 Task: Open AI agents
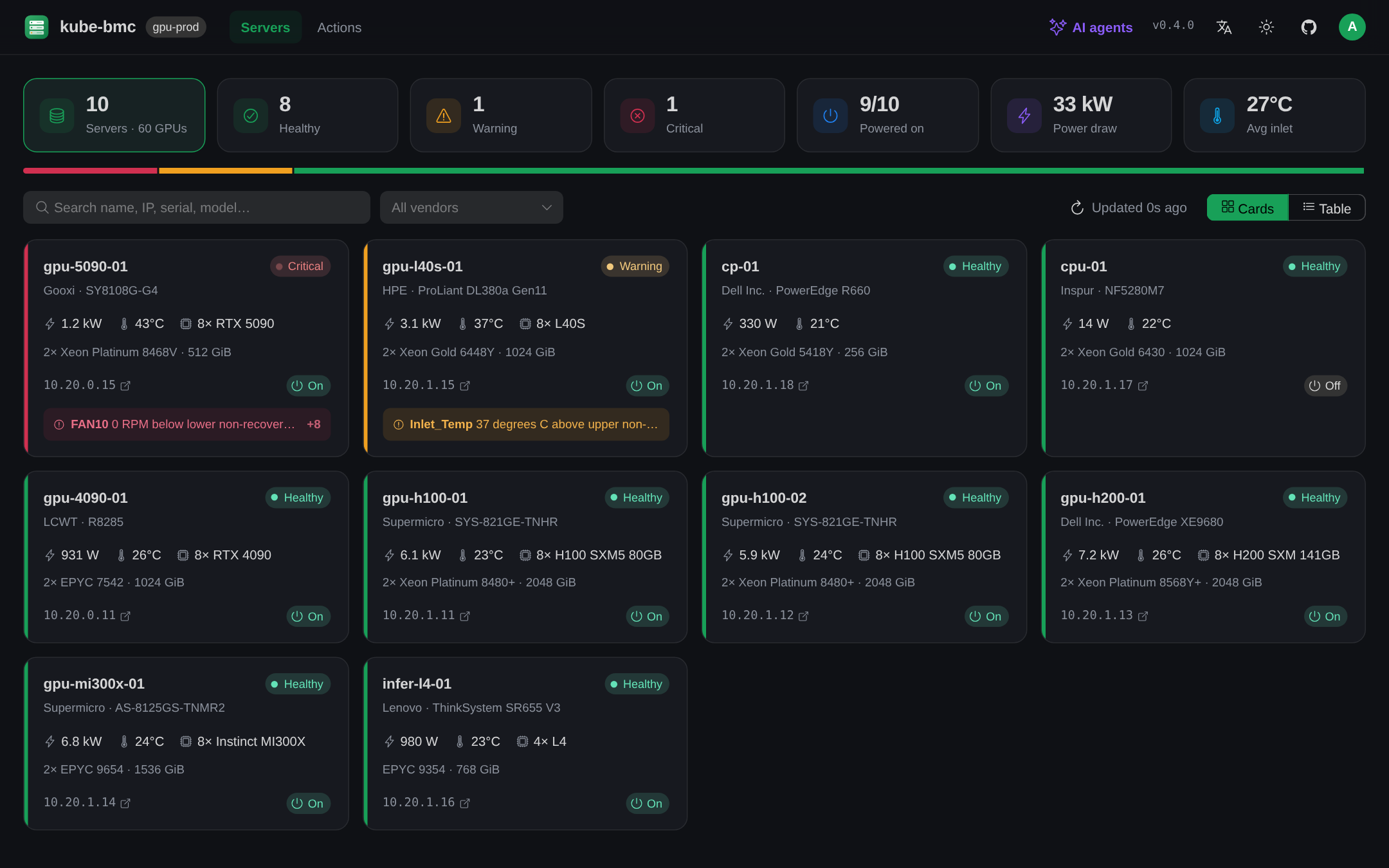[1091, 27]
